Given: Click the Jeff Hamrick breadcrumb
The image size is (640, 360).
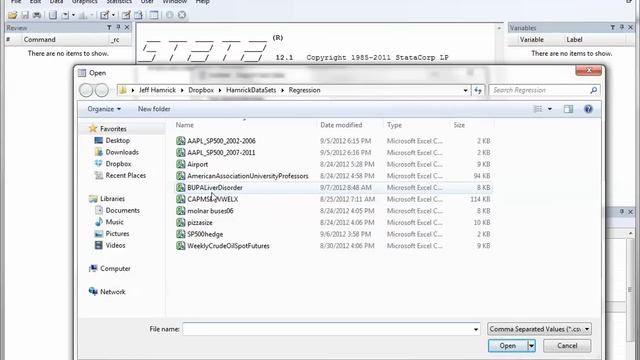Looking at the screenshot, I should 157,90.
